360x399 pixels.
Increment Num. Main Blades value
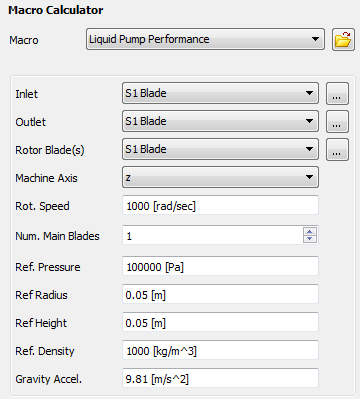tap(310, 231)
